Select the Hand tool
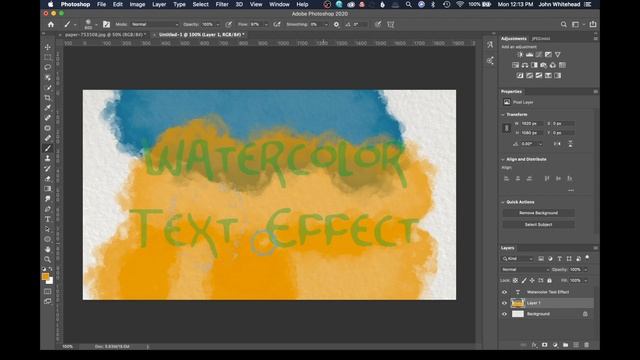Viewport: 640px width, 360px height. pos(48,249)
